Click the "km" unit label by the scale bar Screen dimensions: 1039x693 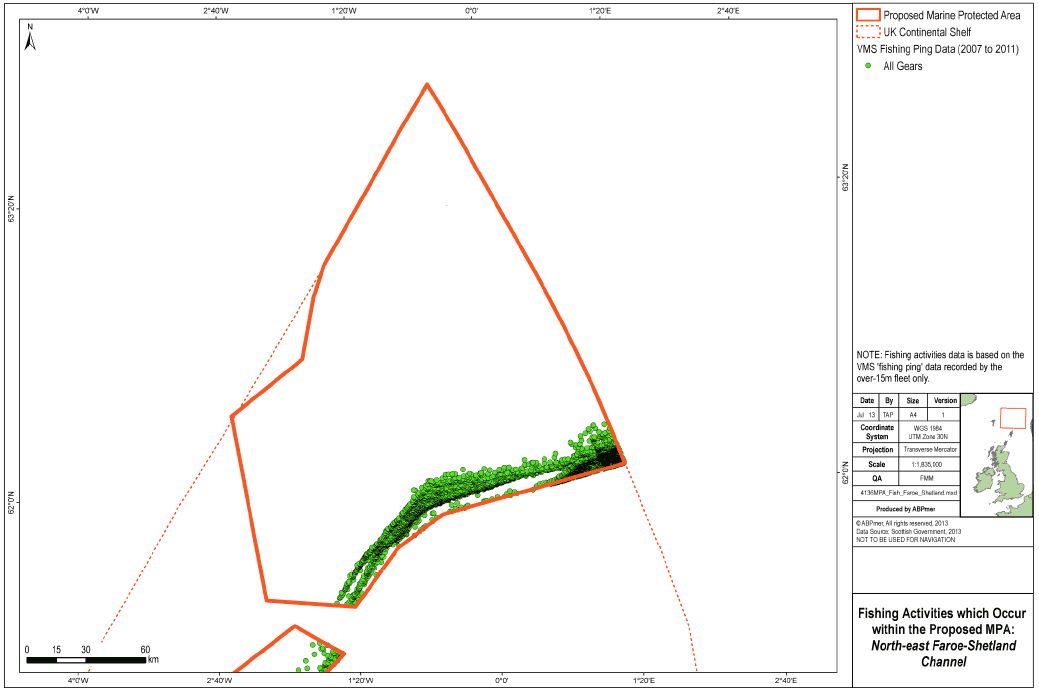(153, 660)
